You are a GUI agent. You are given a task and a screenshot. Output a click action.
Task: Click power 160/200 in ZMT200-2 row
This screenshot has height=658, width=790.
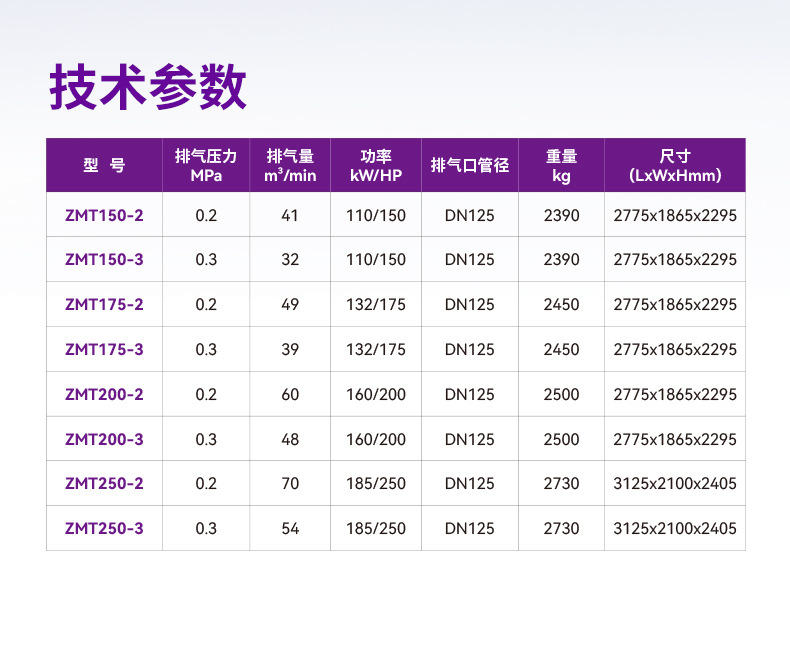point(376,394)
